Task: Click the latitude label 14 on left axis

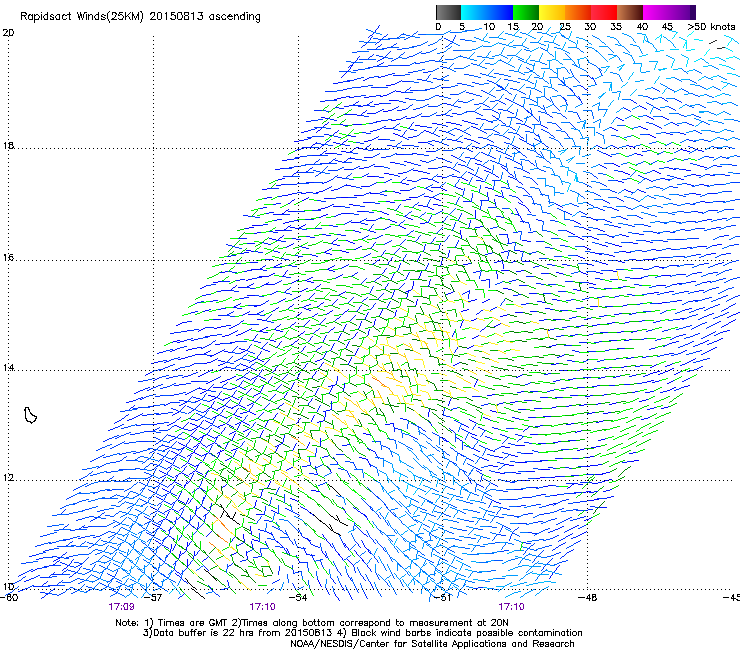Action: pyautogui.click(x=8, y=368)
